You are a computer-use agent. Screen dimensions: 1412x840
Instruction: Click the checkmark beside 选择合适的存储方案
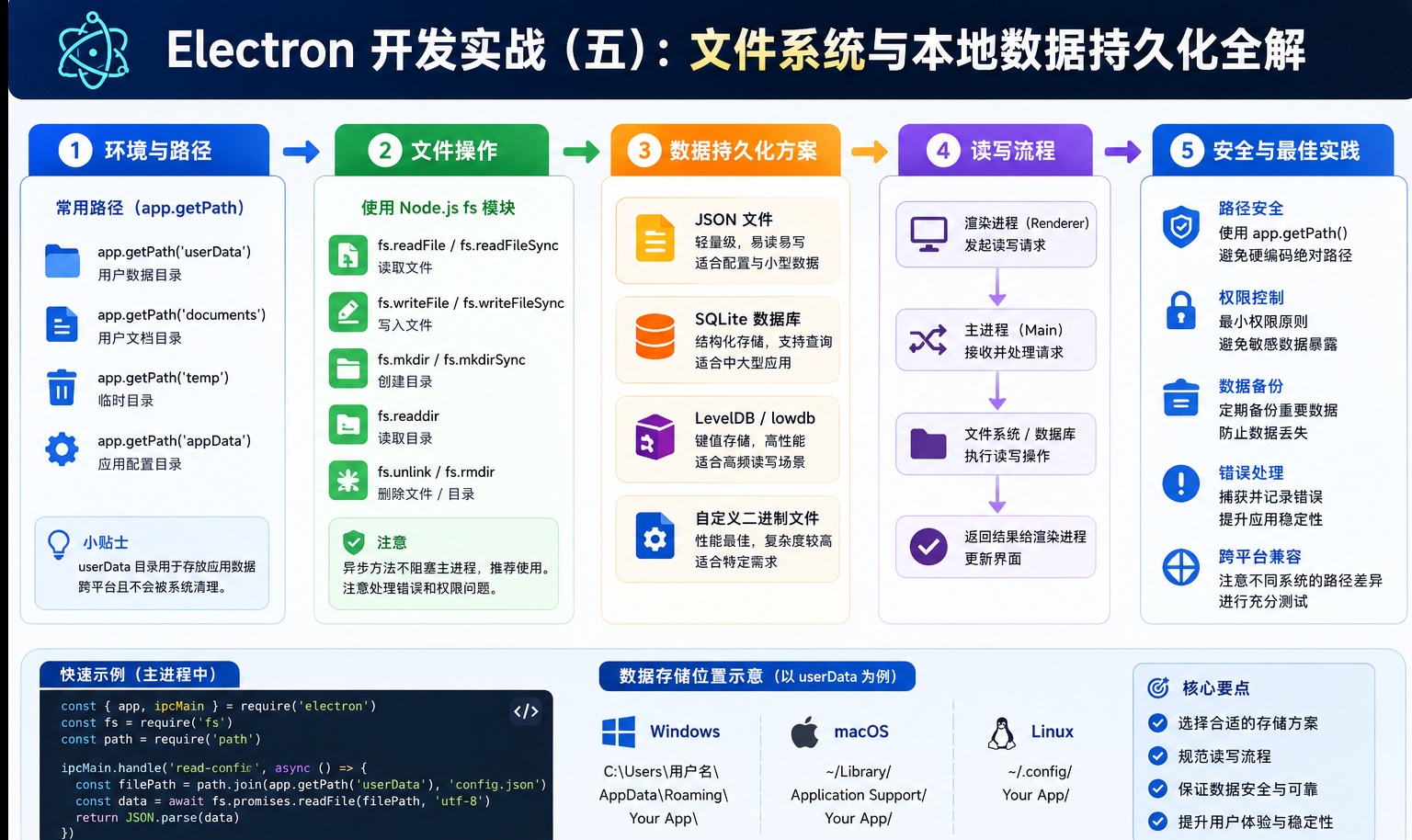[x=1158, y=723]
